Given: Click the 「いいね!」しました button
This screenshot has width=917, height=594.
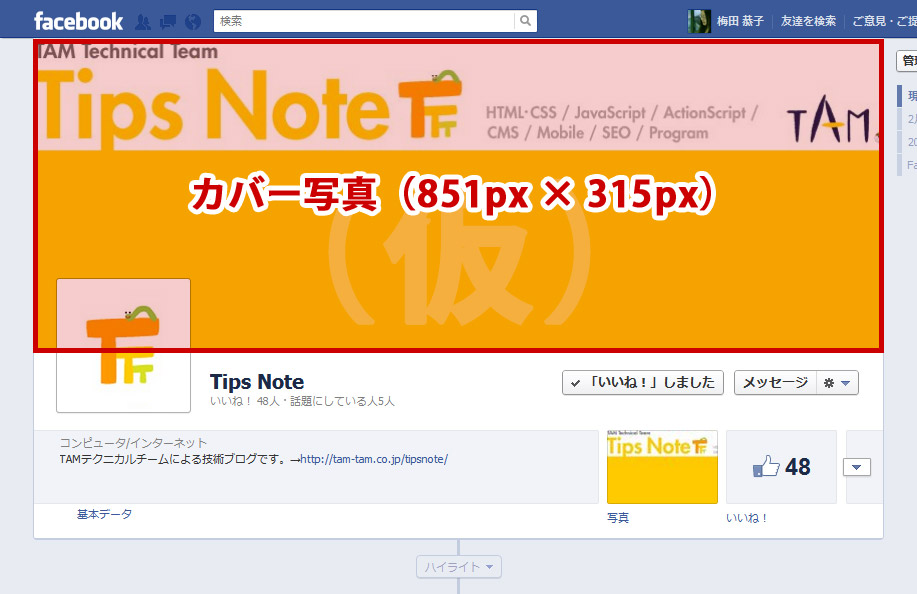Looking at the screenshot, I should tap(643, 383).
